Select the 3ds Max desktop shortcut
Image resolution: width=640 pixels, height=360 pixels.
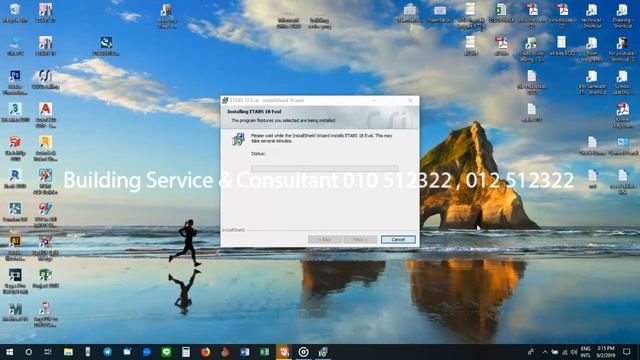15,112
